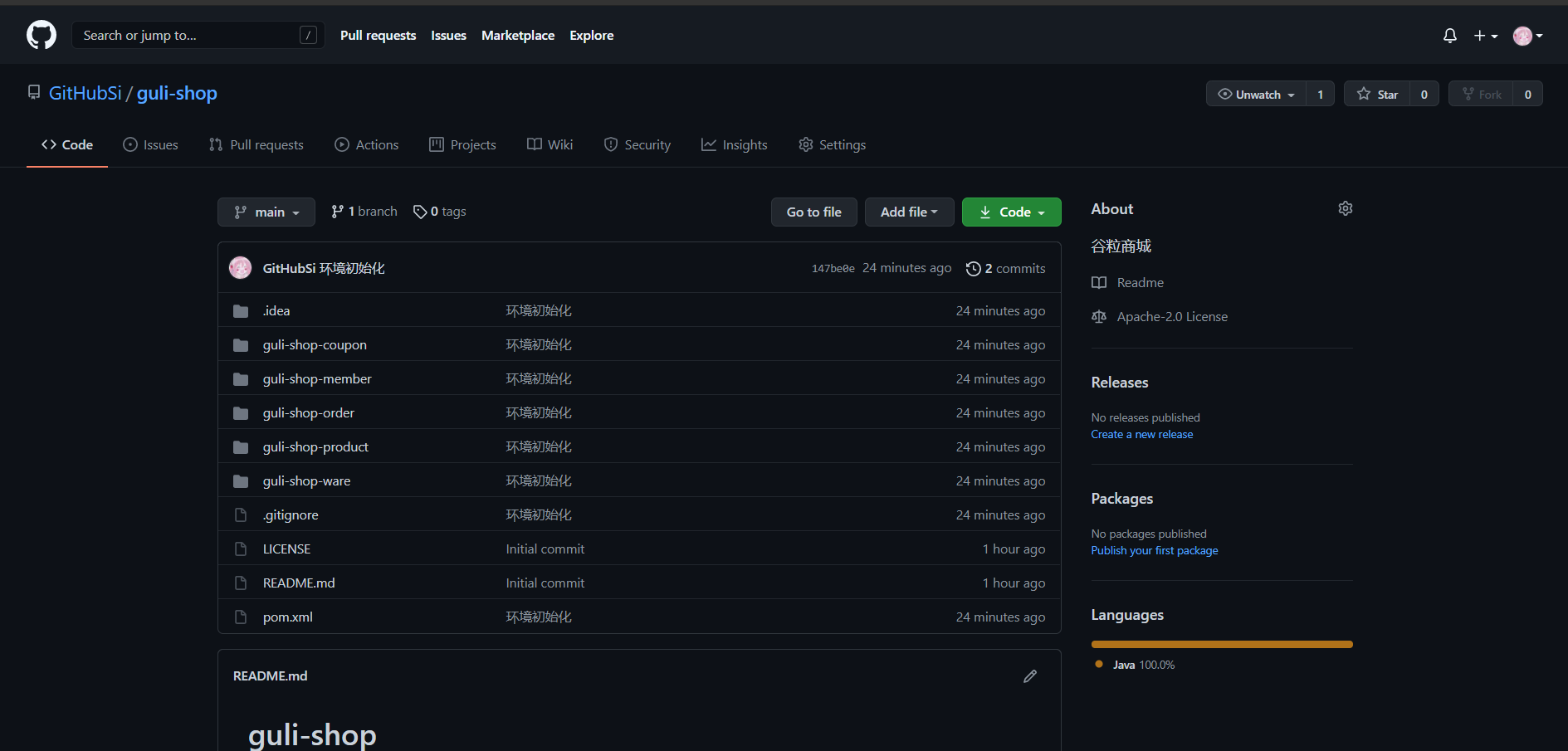Click Initial commit message for LICENSE

pos(545,549)
